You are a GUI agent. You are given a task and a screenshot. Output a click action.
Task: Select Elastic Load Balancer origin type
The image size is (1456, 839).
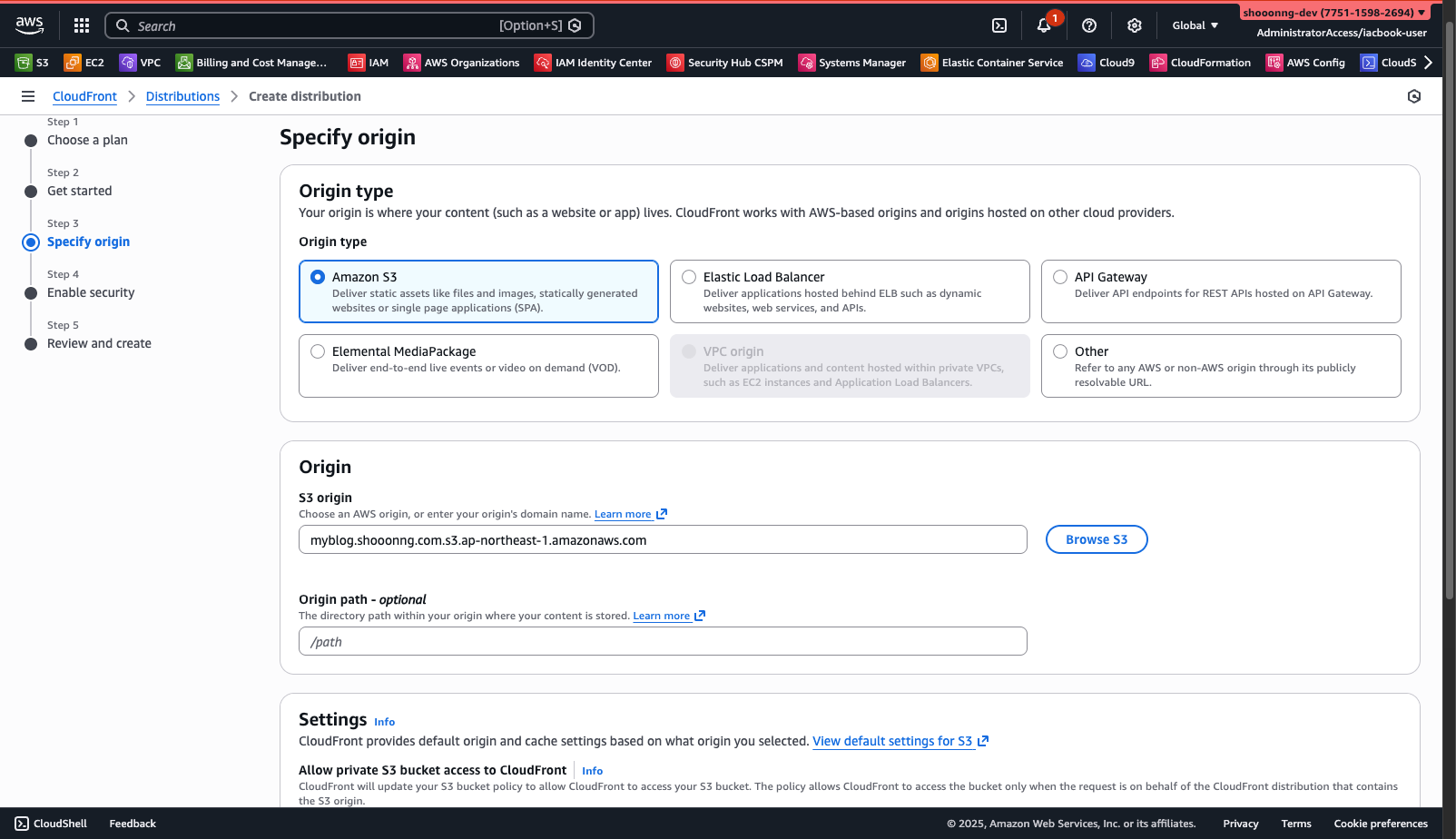[x=850, y=291]
